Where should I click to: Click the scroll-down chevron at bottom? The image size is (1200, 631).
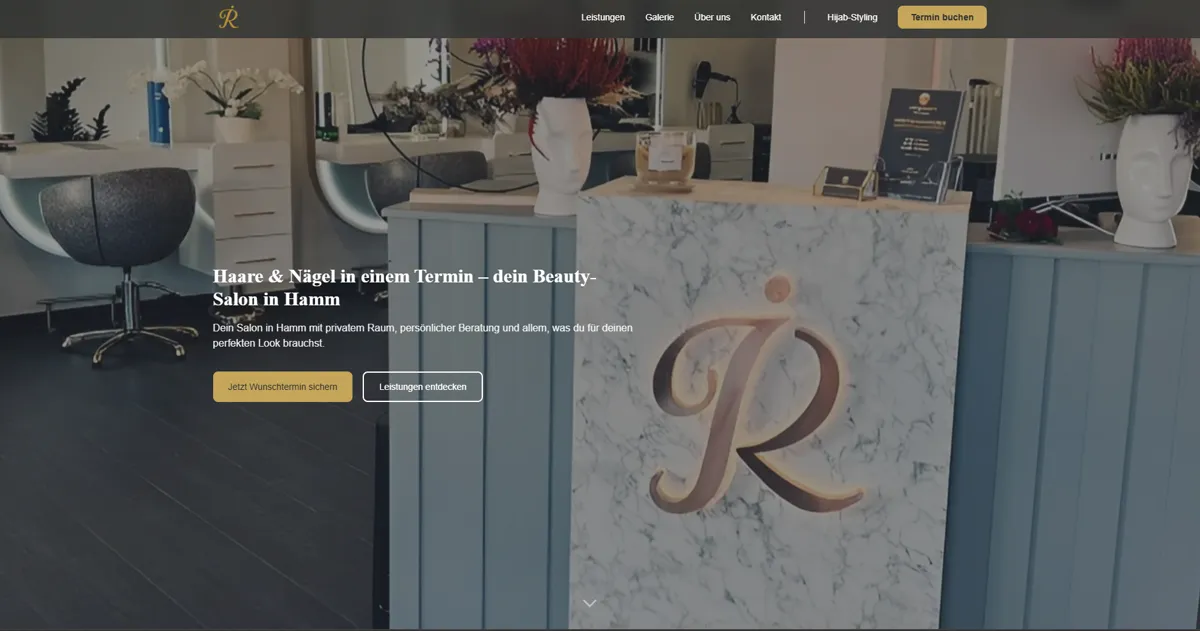[x=590, y=603]
